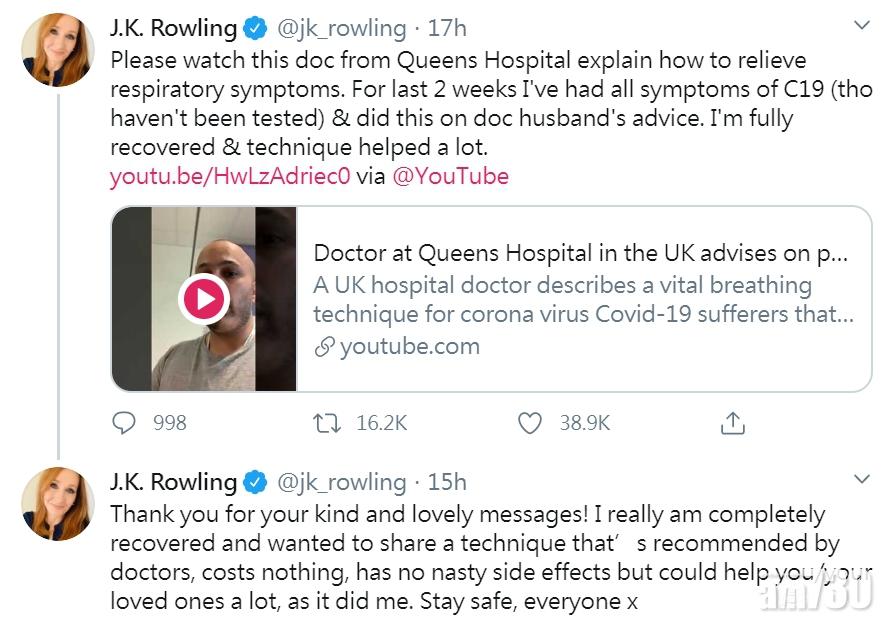Click the 15h timestamp on the second tweet
895x630 pixels.
click(x=447, y=482)
